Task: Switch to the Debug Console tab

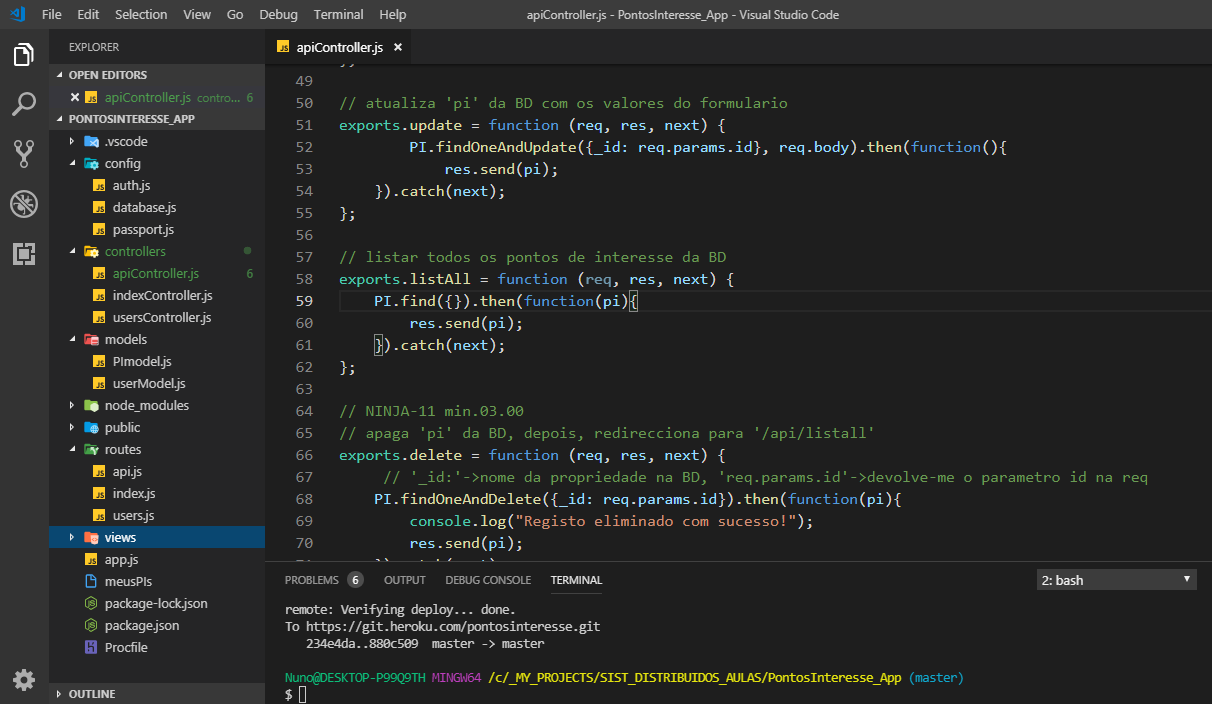Action: click(488, 580)
